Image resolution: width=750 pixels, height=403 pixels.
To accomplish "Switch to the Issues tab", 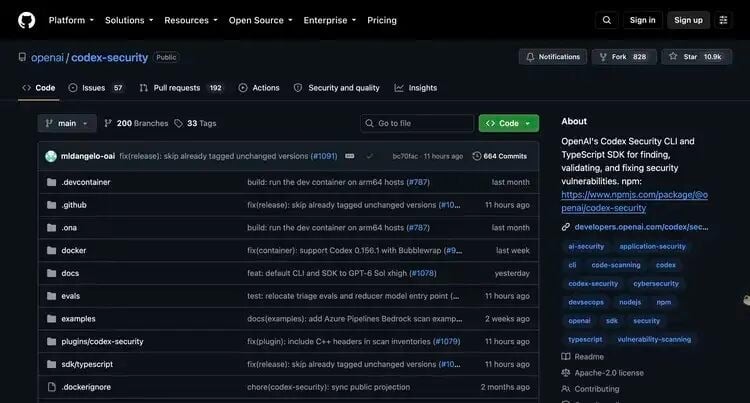I will pyautogui.click(x=96, y=88).
